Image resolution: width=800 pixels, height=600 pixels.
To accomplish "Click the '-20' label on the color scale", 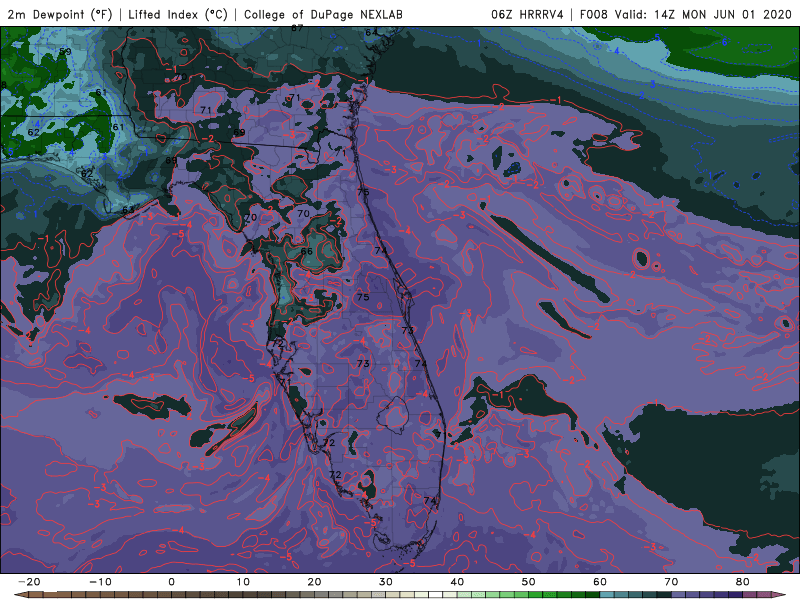I will pos(29,582).
